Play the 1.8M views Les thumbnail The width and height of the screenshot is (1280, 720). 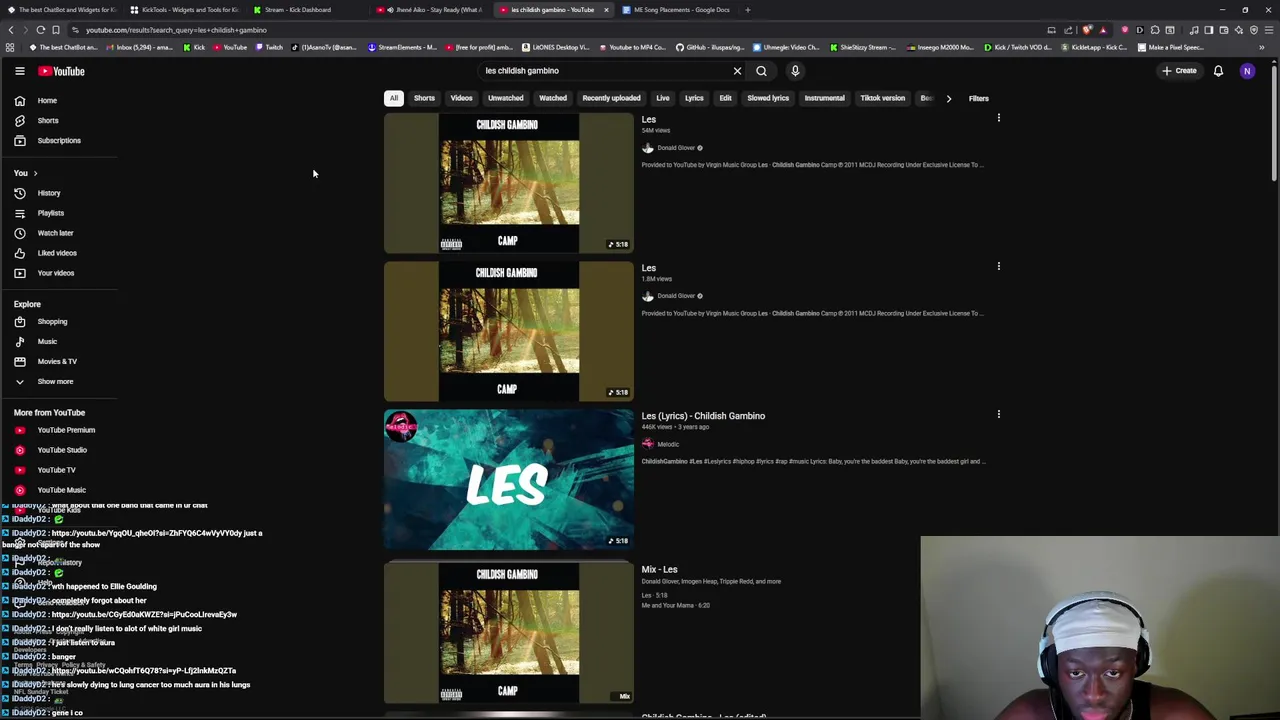(x=509, y=331)
